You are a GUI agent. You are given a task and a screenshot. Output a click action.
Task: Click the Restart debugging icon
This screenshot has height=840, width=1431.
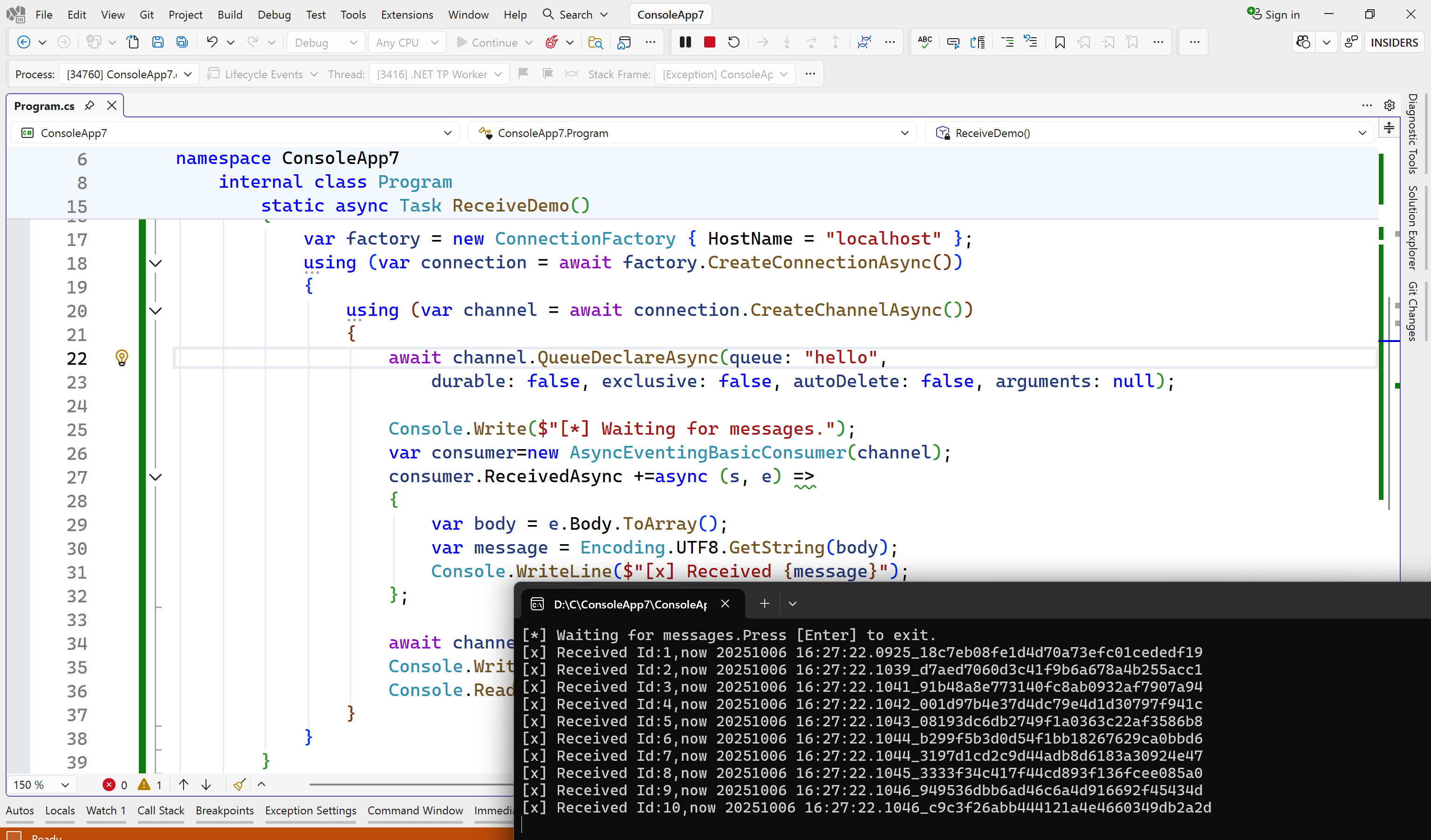[733, 42]
